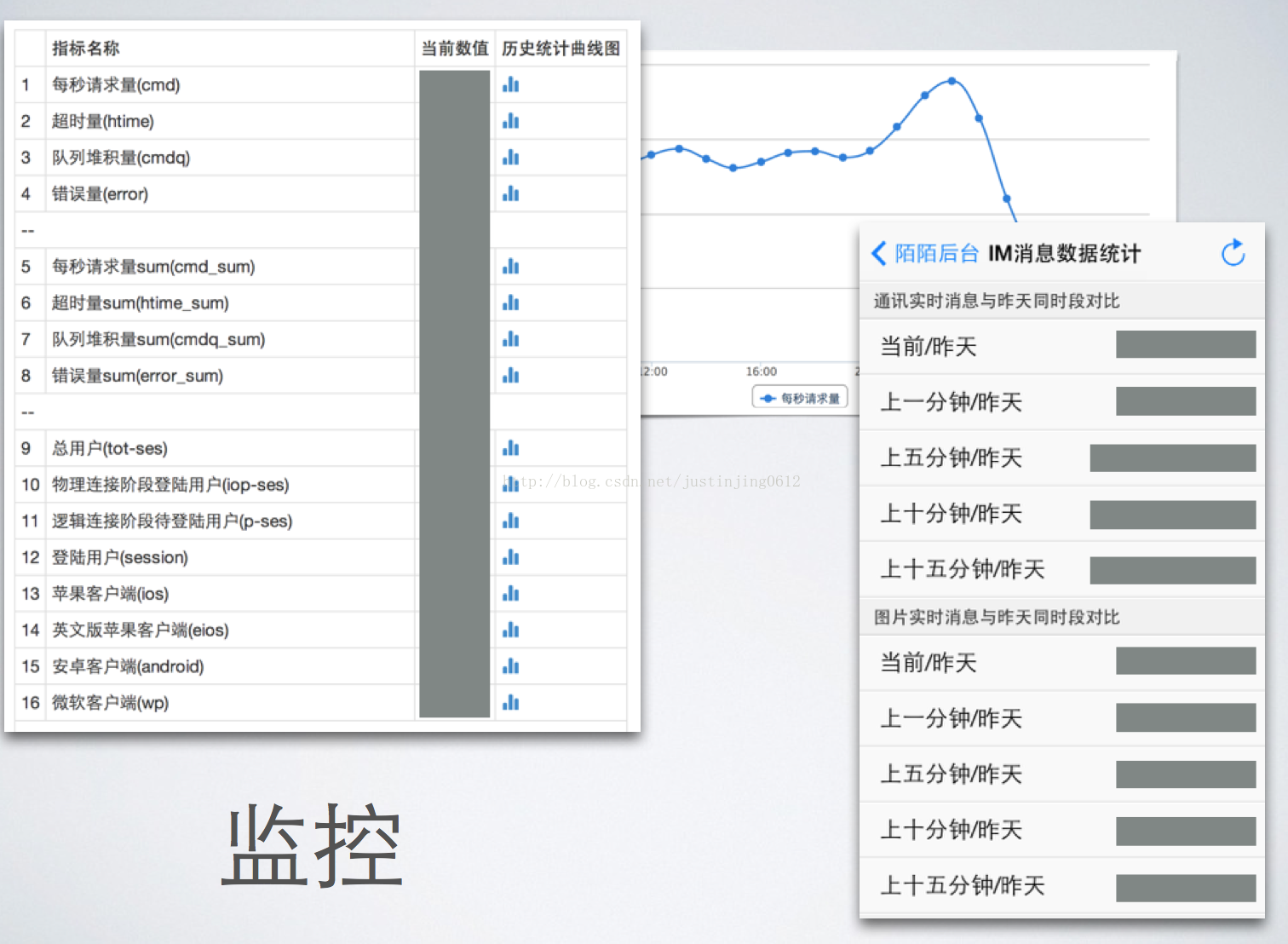1288x944 pixels.
Task: Open history chart icon for 微软客户端(wp)
Action: pos(511,702)
